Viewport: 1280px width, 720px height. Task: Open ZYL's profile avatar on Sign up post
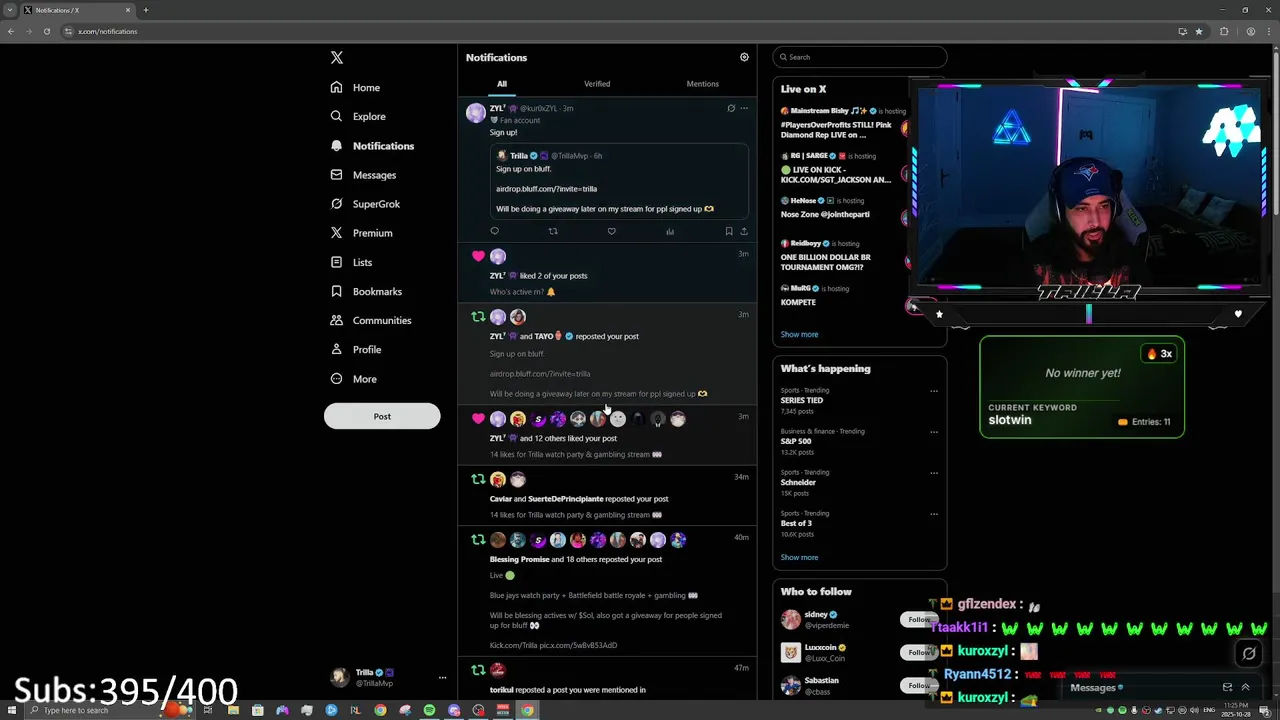pos(476,113)
